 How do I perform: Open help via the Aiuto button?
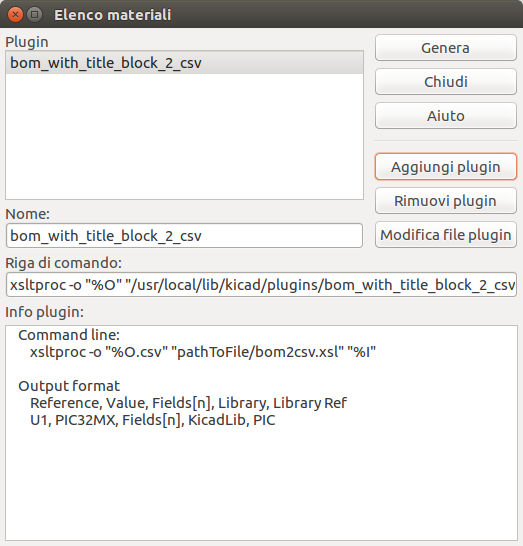[x=445, y=116]
